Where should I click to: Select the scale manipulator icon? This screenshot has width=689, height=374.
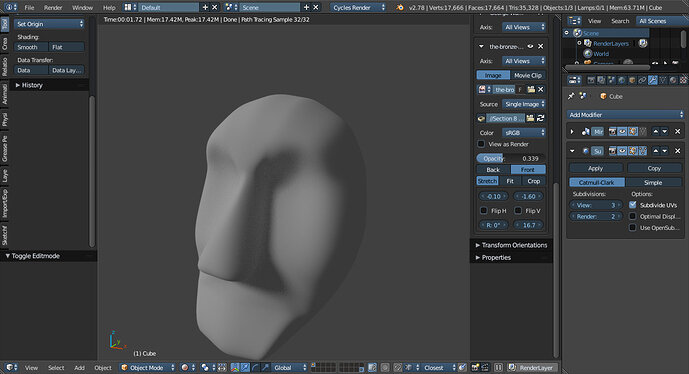pyautogui.click(x=265, y=367)
